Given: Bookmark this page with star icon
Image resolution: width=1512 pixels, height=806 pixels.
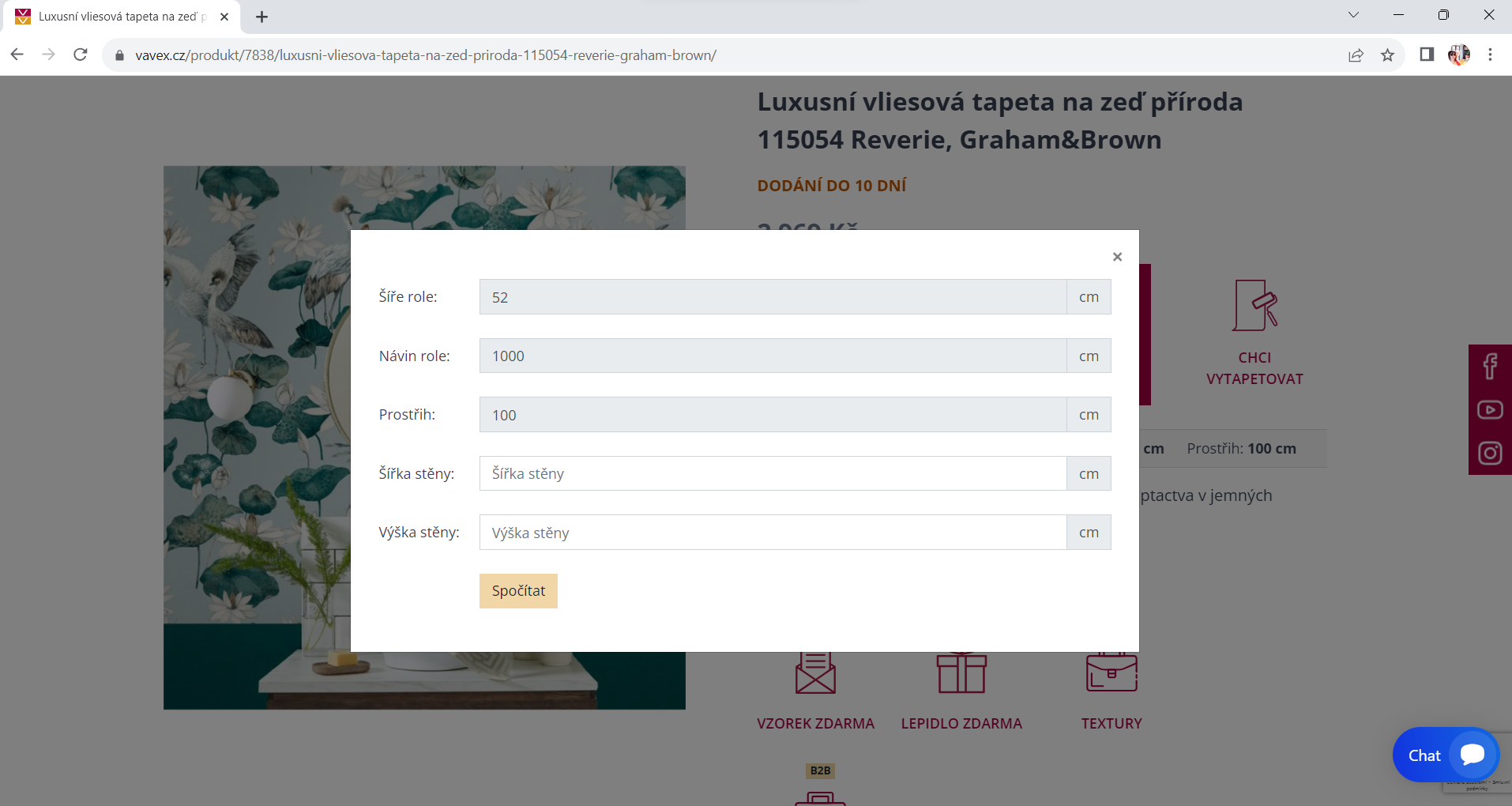Looking at the screenshot, I should [x=1387, y=55].
